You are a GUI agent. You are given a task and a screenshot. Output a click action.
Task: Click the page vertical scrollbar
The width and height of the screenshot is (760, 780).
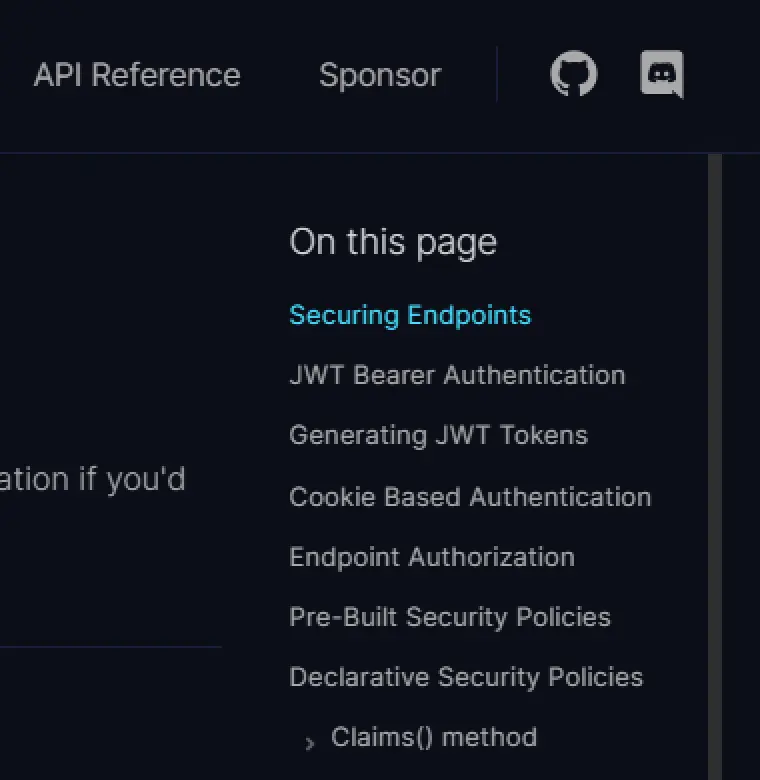pos(715,467)
